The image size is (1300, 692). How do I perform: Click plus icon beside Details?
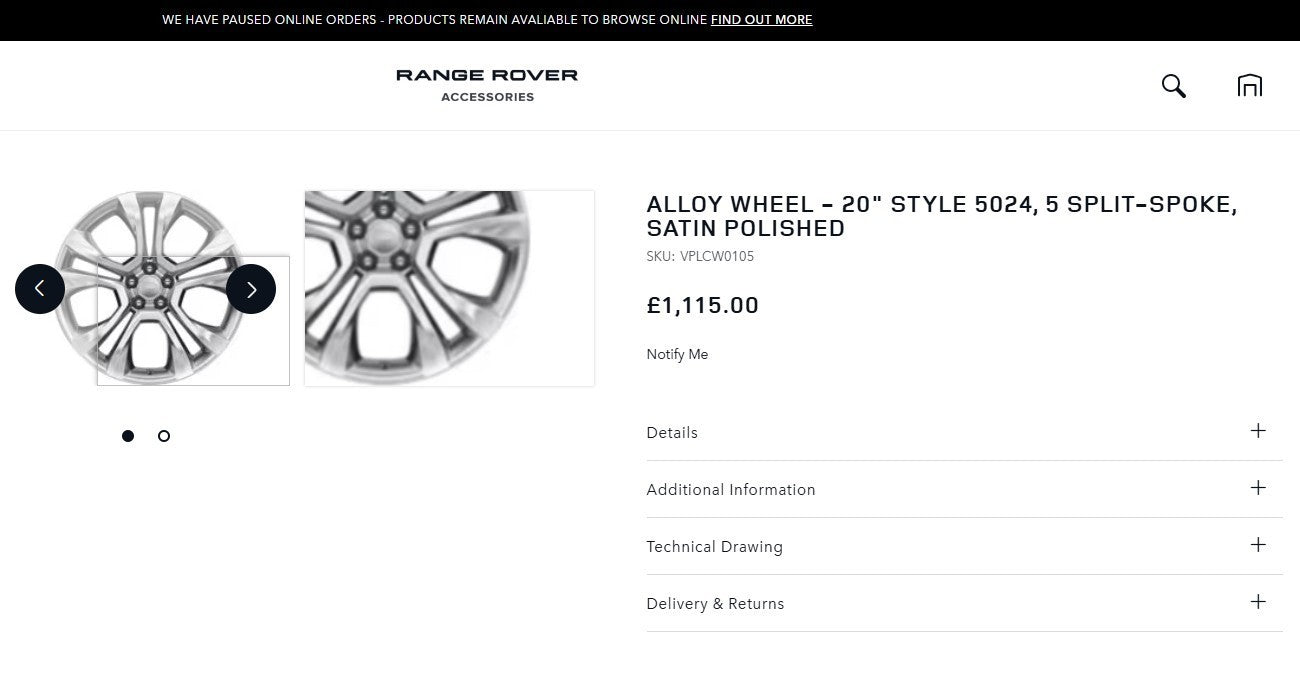pos(1258,431)
